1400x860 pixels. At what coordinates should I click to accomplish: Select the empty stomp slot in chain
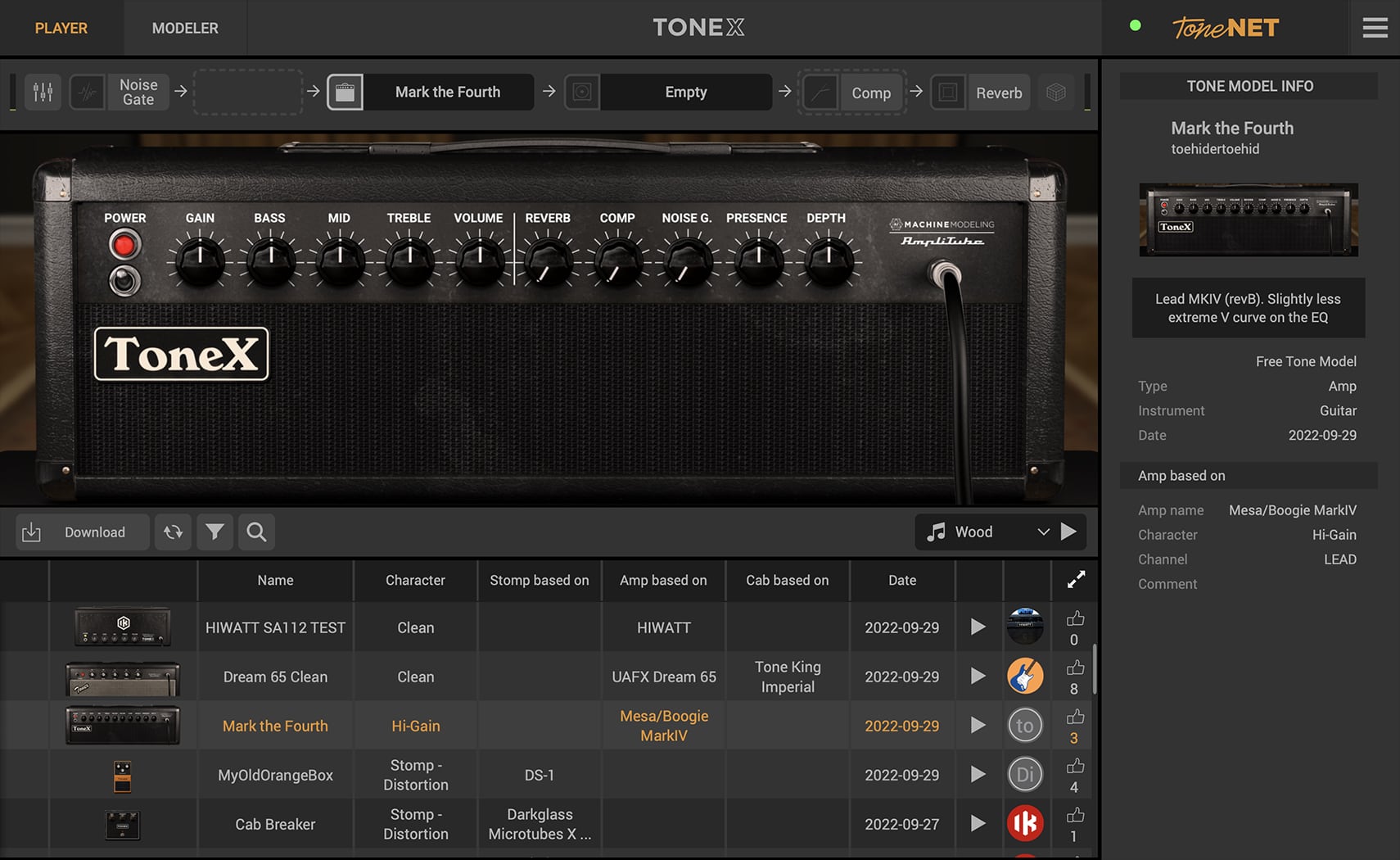[249, 93]
